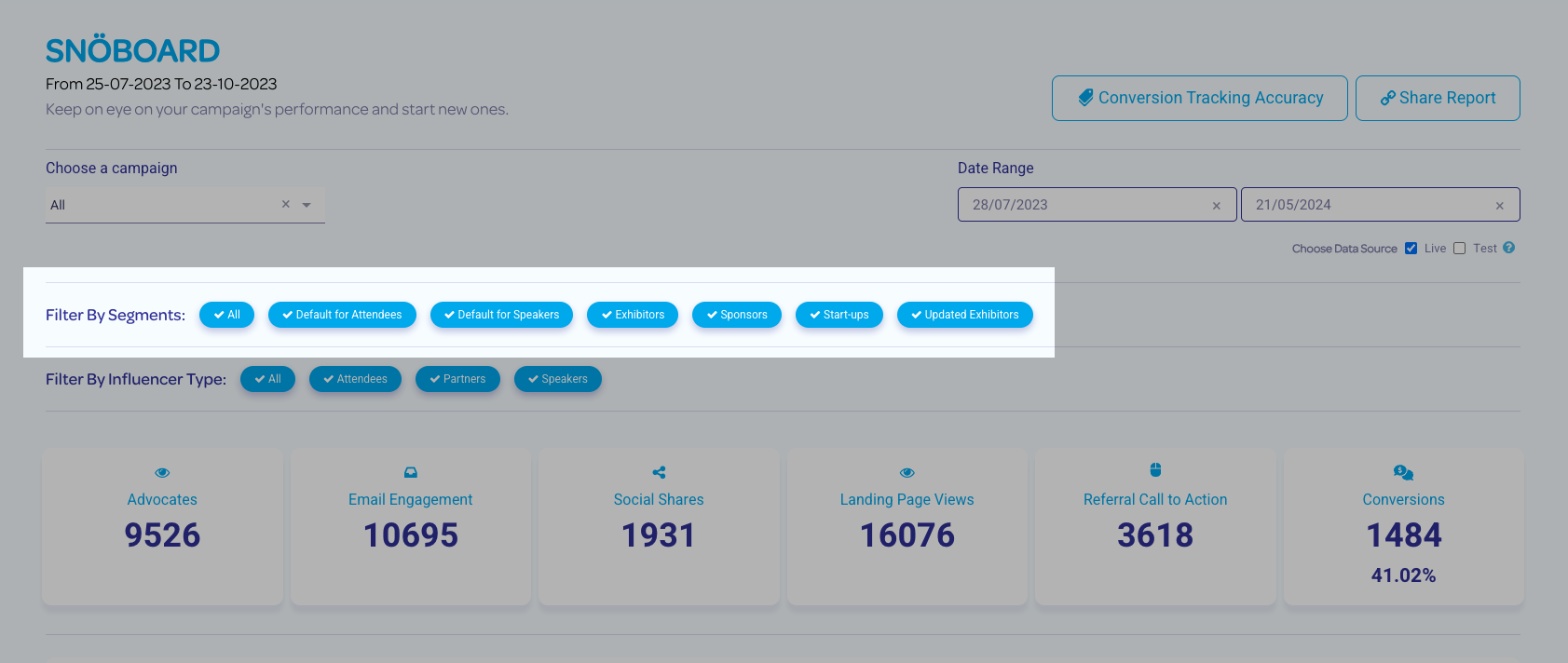
Task: Toggle the Partners influencer type filter
Action: [x=457, y=379]
